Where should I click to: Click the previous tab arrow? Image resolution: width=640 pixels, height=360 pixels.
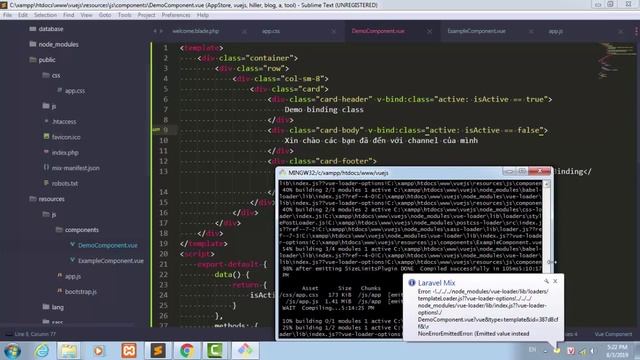(x=155, y=31)
